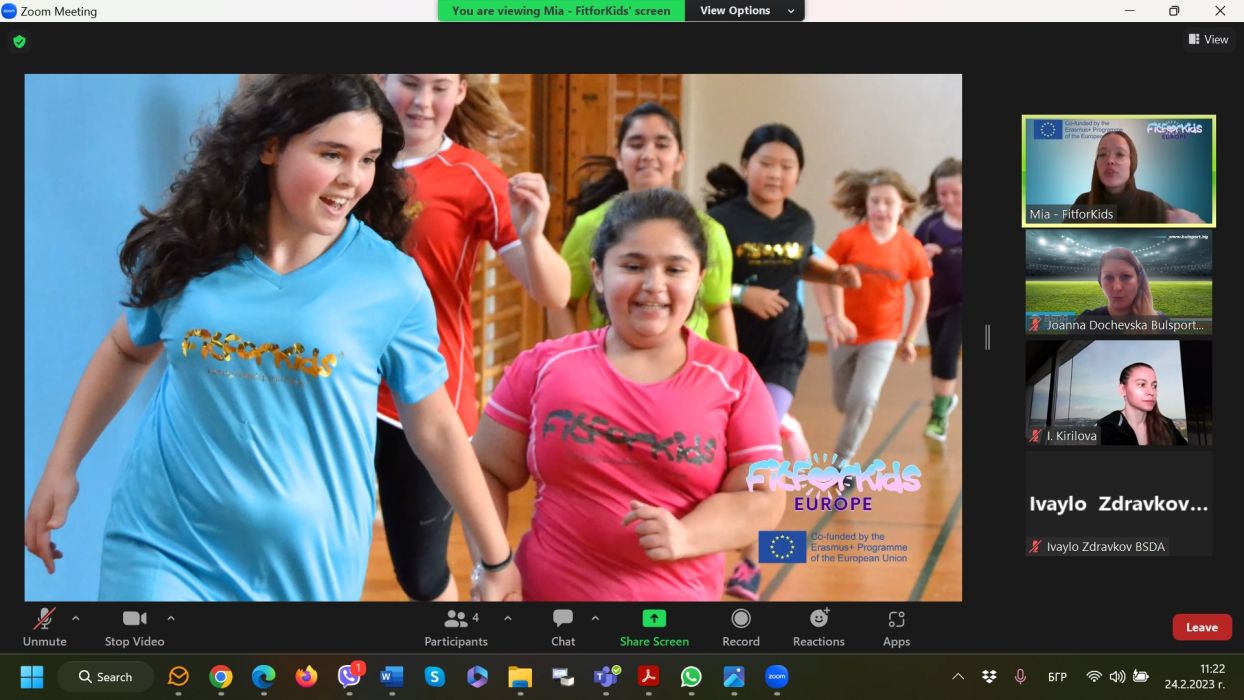Select Joanna Dochevska video thumbnail
The height and width of the screenshot is (700, 1244).
(1118, 282)
